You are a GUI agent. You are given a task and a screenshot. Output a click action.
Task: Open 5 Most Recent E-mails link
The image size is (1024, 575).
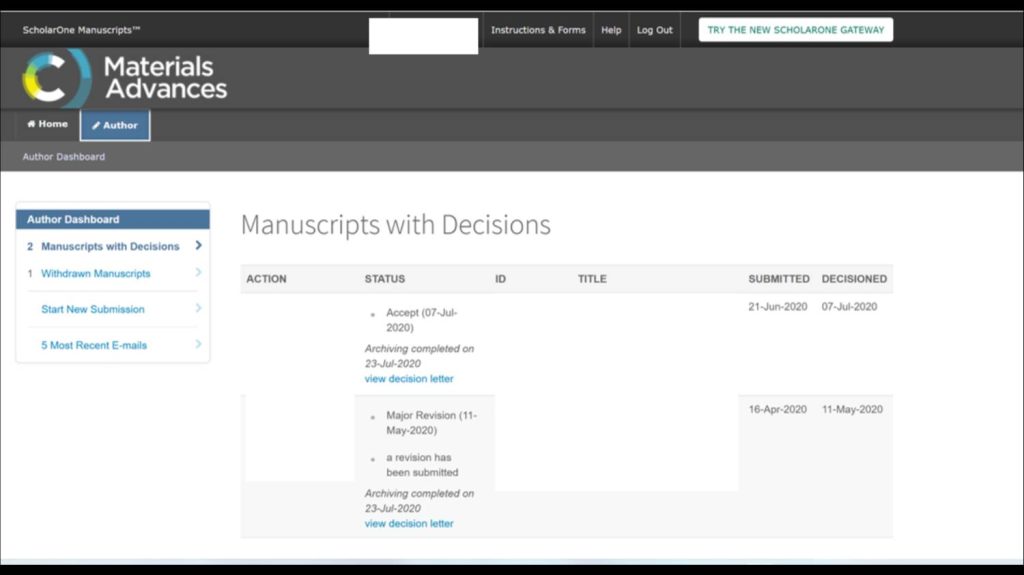94,346
